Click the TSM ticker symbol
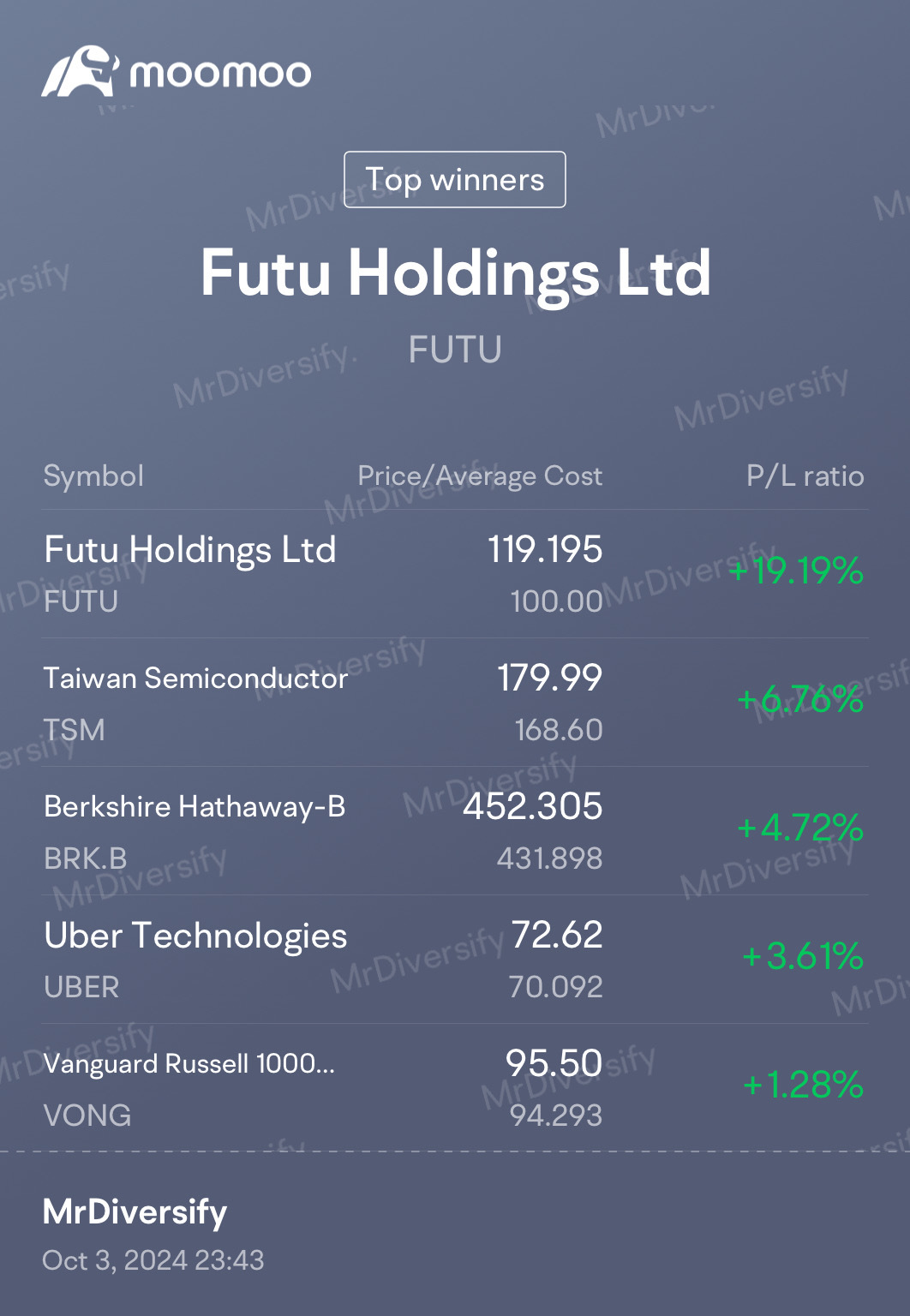Viewport: 910px width, 1316px height. [75, 730]
